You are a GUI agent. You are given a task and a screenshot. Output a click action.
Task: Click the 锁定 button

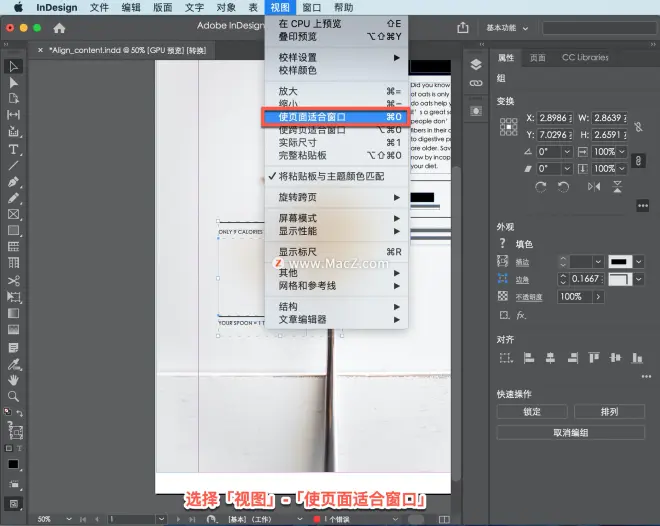pyautogui.click(x=532, y=412)
